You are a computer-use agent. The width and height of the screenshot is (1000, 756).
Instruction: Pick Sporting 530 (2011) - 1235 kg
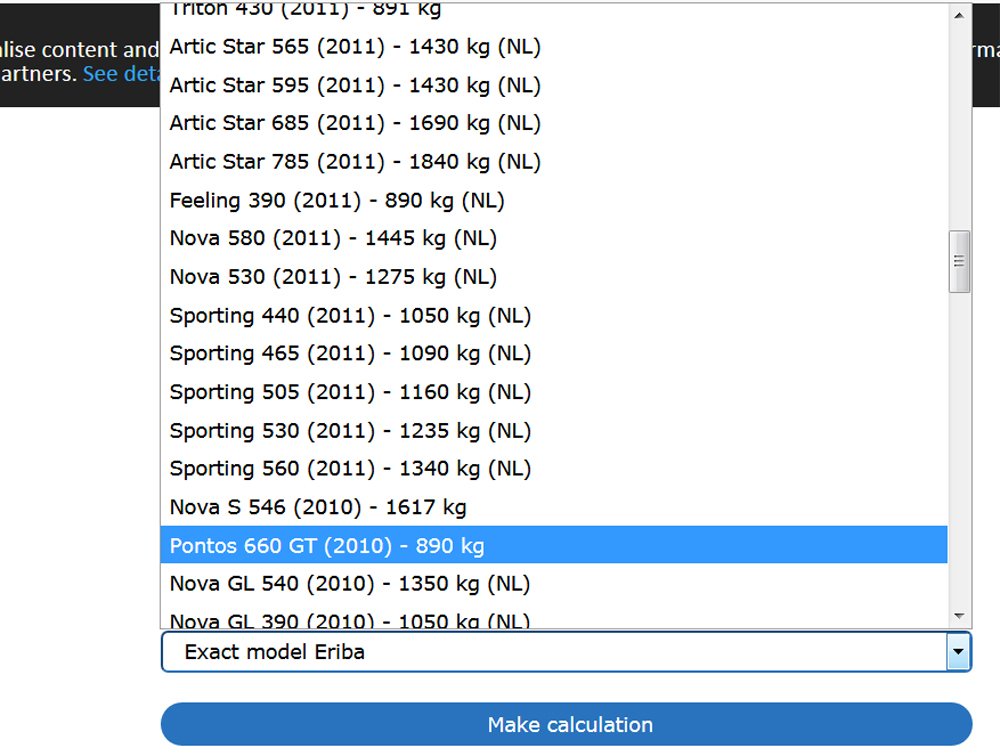554,431
